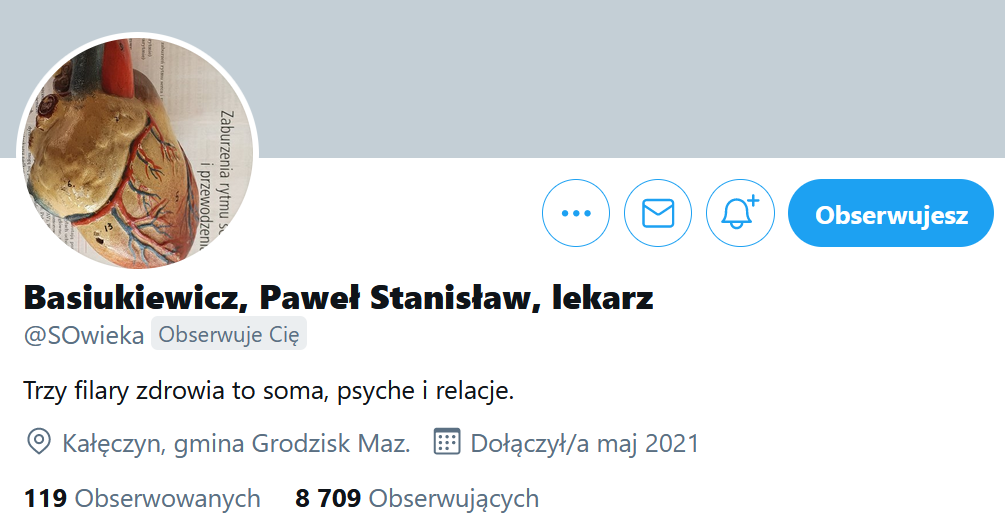1005x532 pixels.
Task: Turn on notifications with the bell icon
Action: (x=740, y=213)
